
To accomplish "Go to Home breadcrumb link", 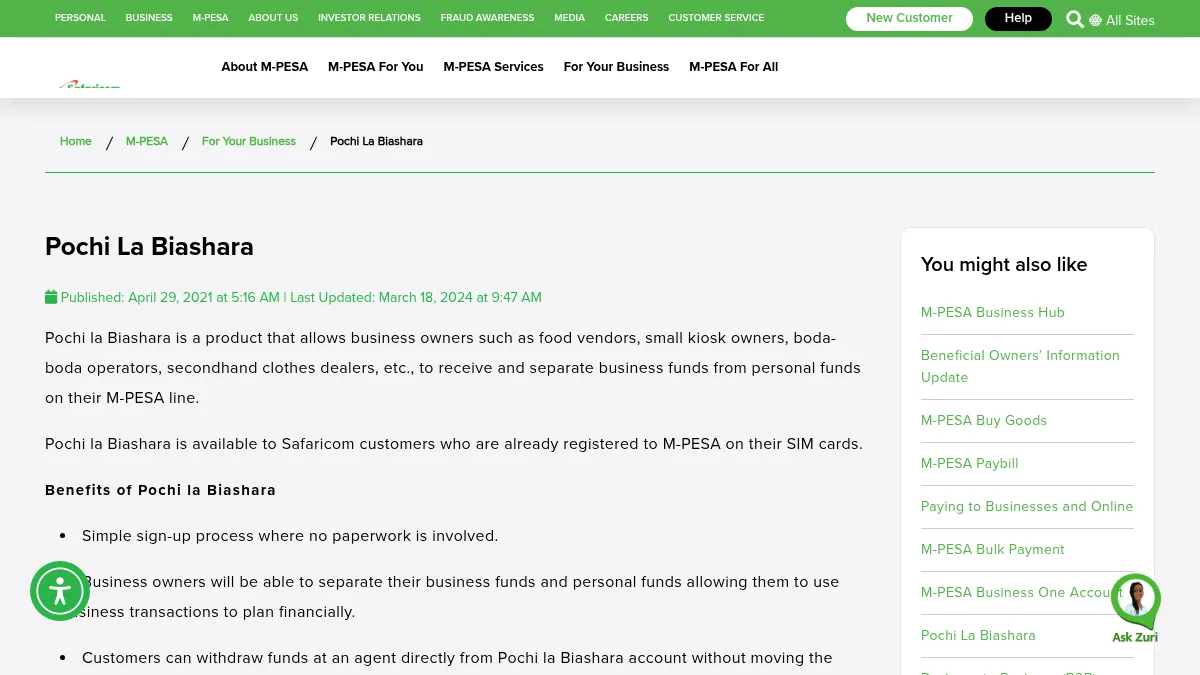I will click(76, 141).
